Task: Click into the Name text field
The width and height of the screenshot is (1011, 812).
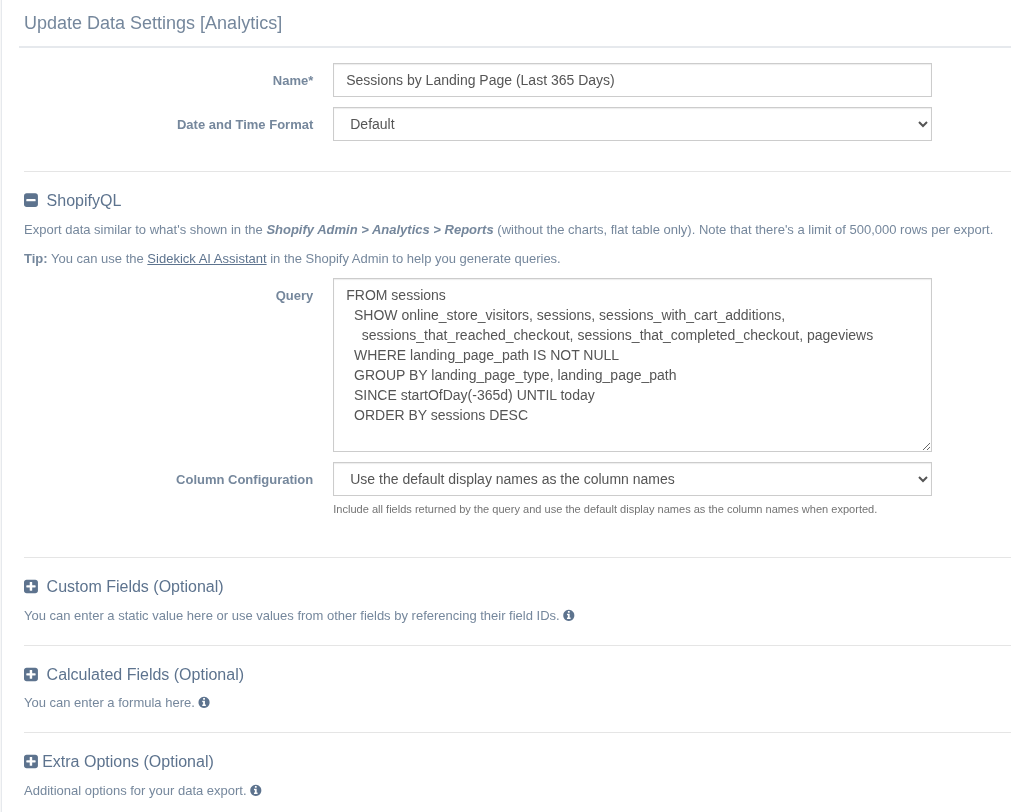Action: [632, 80]
